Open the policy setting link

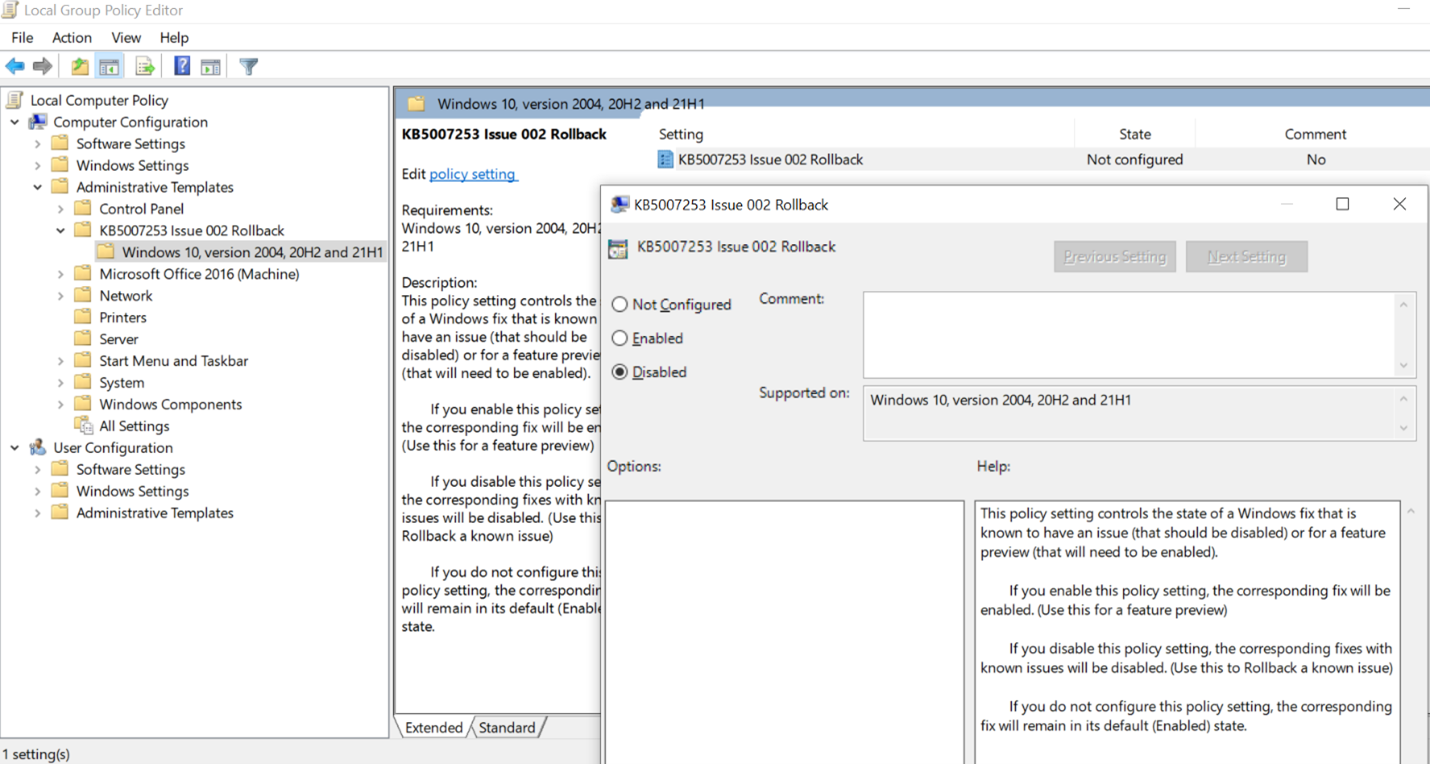tap(473, 174)
